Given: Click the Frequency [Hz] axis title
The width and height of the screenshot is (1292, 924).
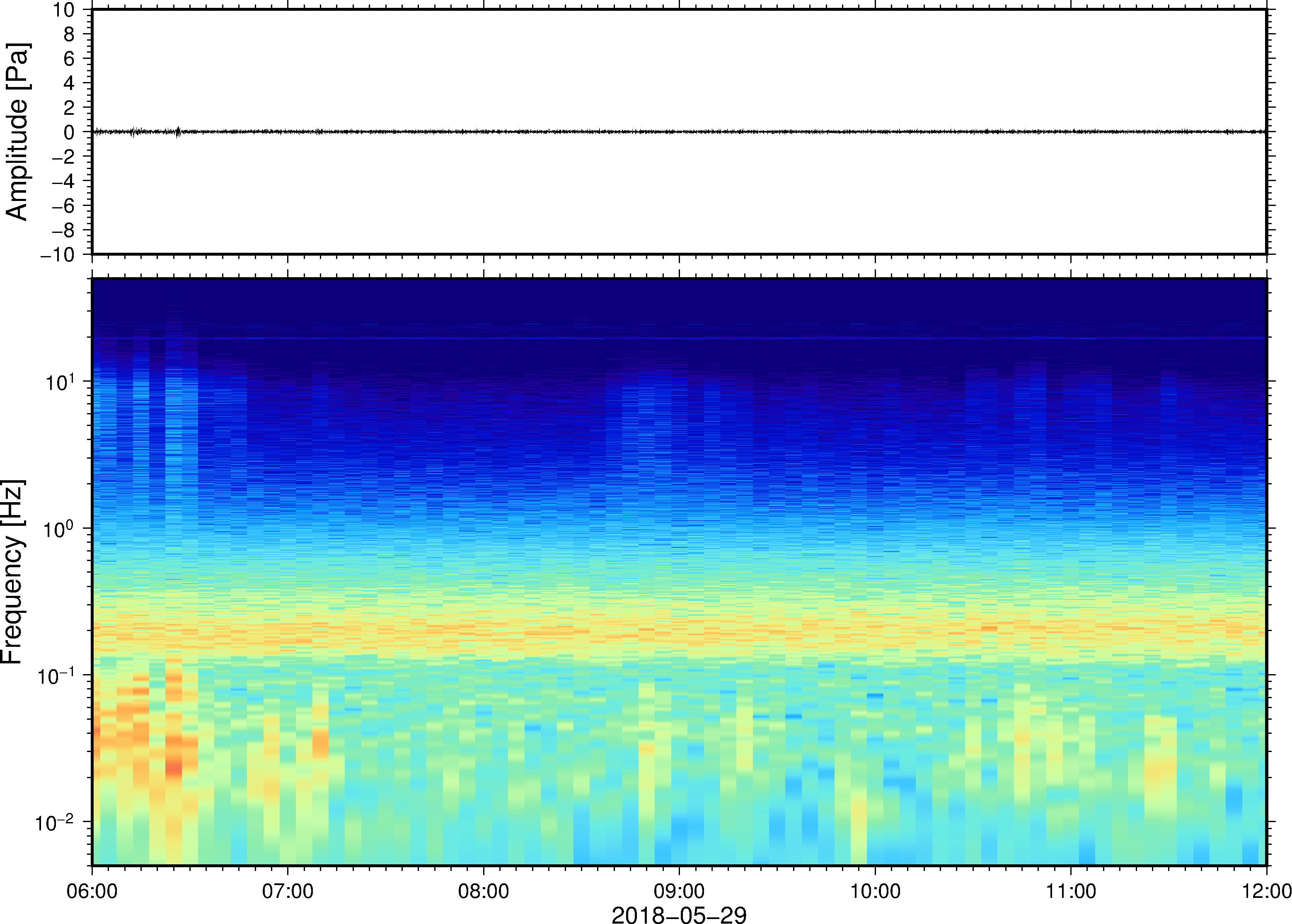Looking at the screenshot, I should (x=14, y=572).
